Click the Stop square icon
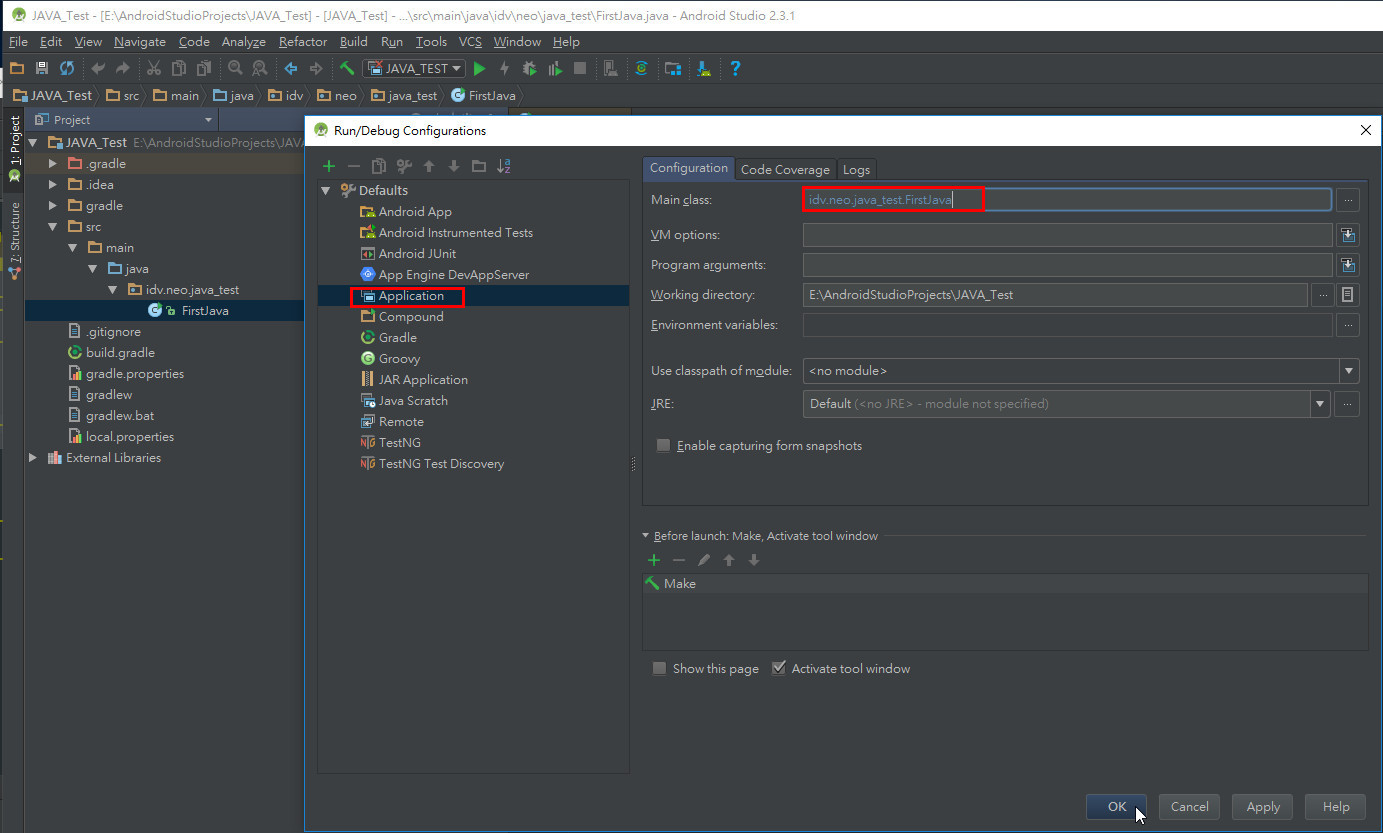Viewport: 1383px width, 833px height. [x=580, y=69]
